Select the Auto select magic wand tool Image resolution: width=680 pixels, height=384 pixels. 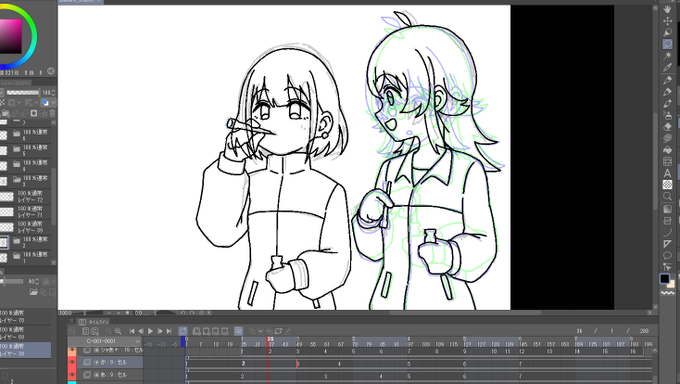click(667, 56)
